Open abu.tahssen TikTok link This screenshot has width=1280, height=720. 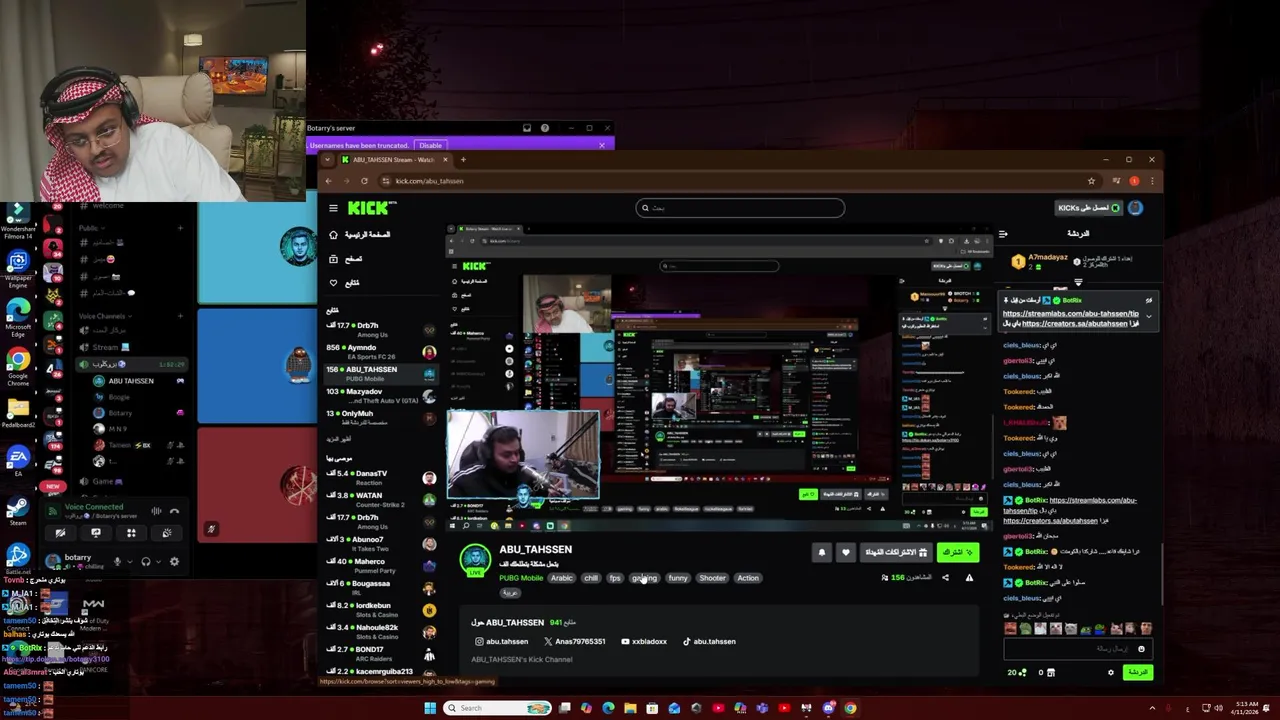coord(709,642)
